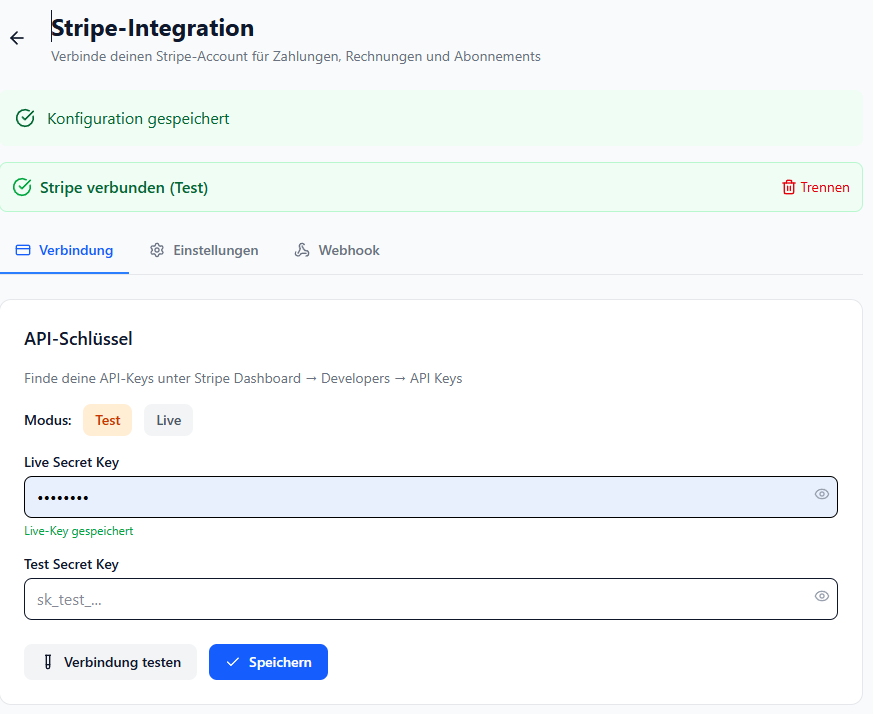873x714 pixels.
Task: Click the Modus label
Action: click(48, 420)
